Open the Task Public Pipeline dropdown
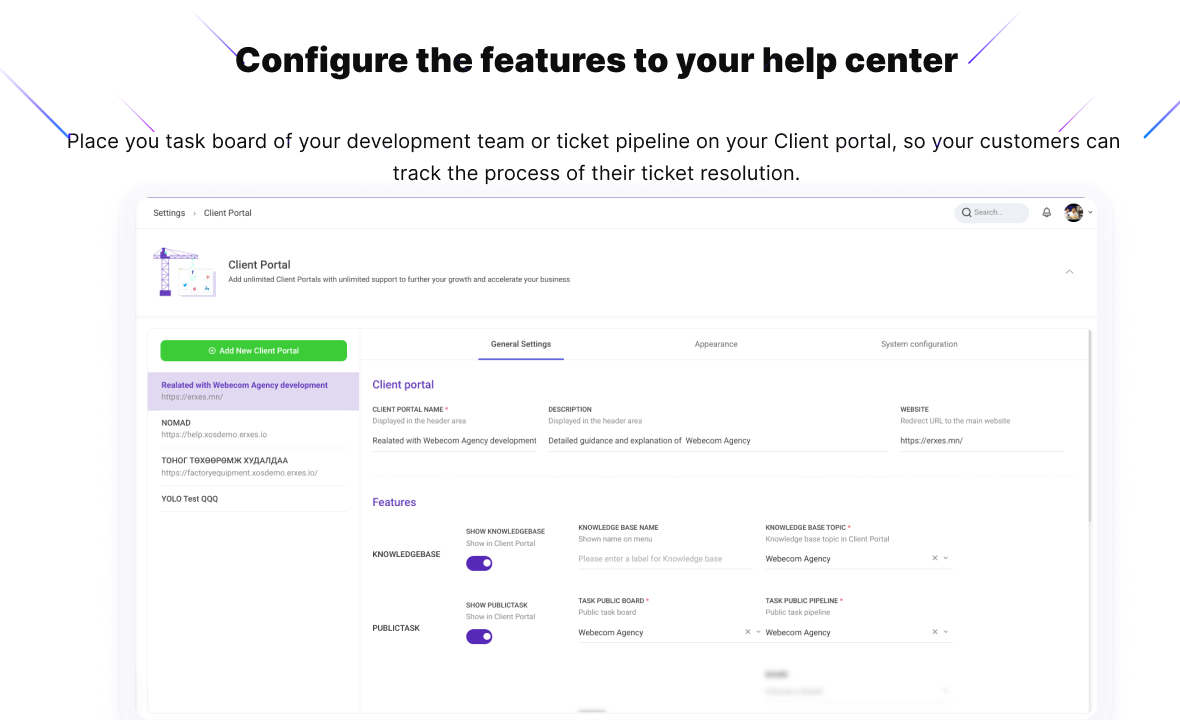This screenshot has height=720, width=1180. pos(946,632)
